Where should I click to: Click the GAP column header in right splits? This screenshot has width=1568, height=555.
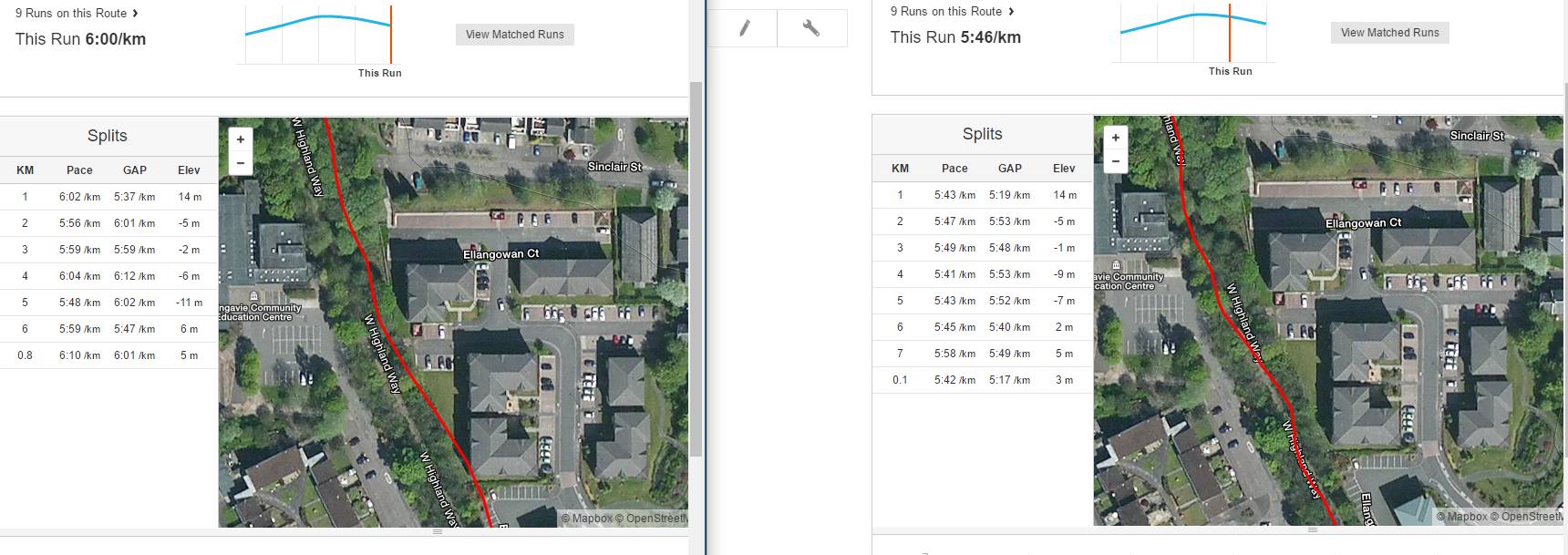(1010, 169)
